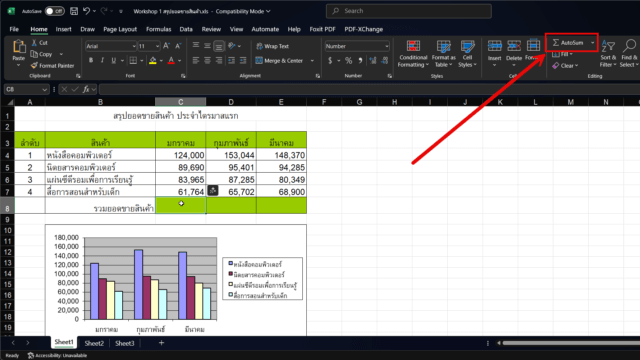Image resolution: width=640 pixels, height=360 pixels.
Task: Select the Font Color red A swatch
Action: 171,60
